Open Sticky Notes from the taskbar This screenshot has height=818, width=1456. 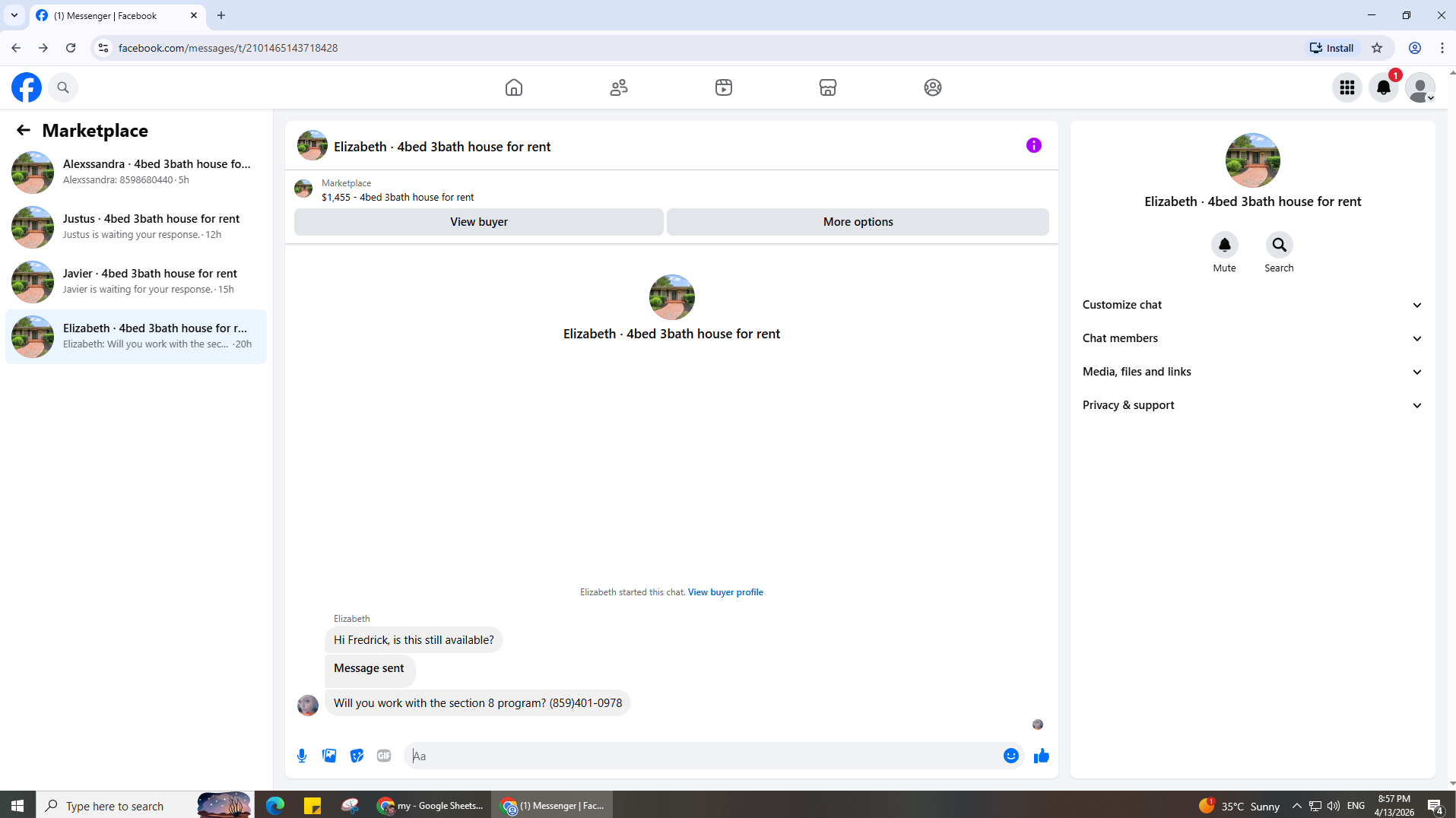pos(312,805)
